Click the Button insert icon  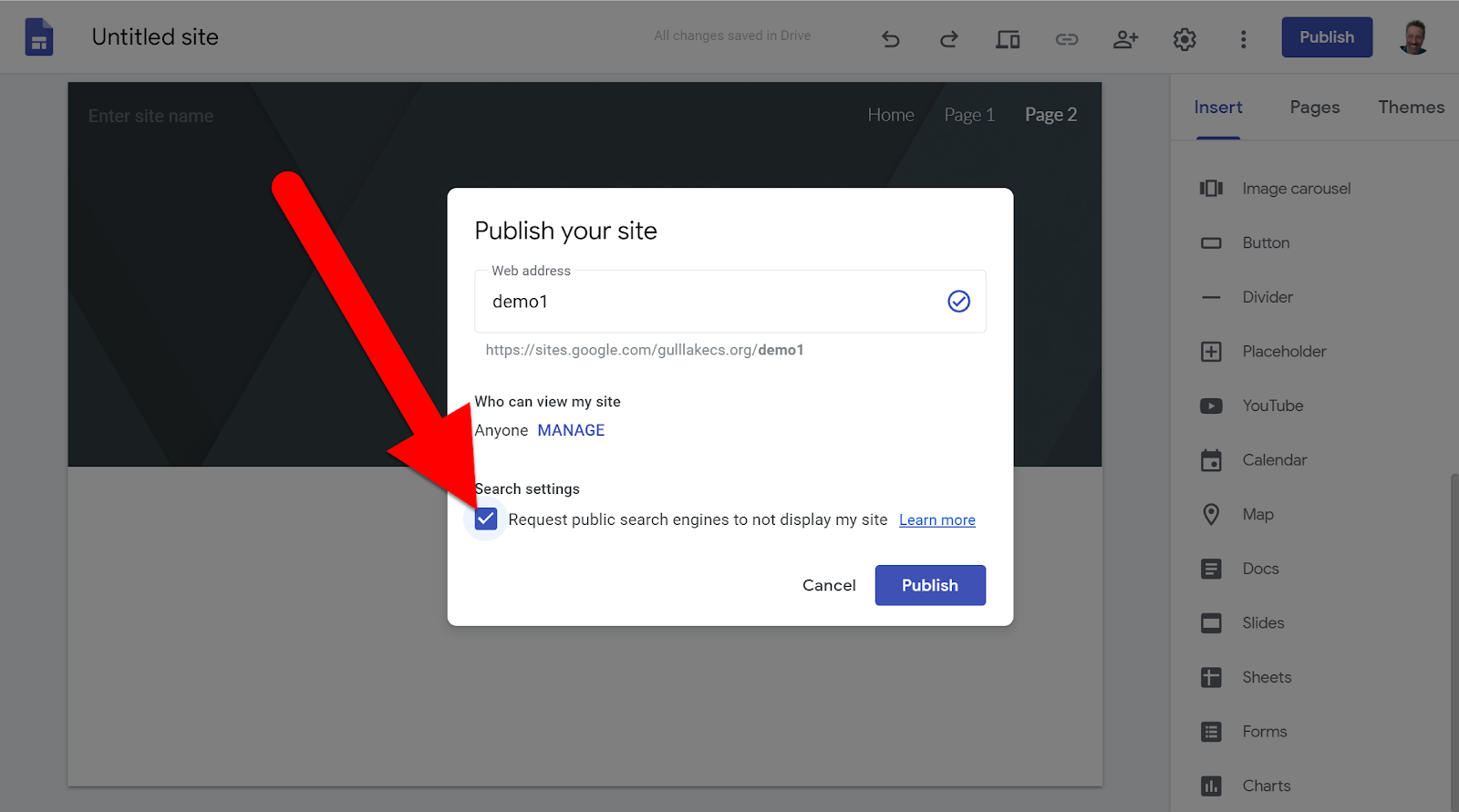coord(1211,243)
